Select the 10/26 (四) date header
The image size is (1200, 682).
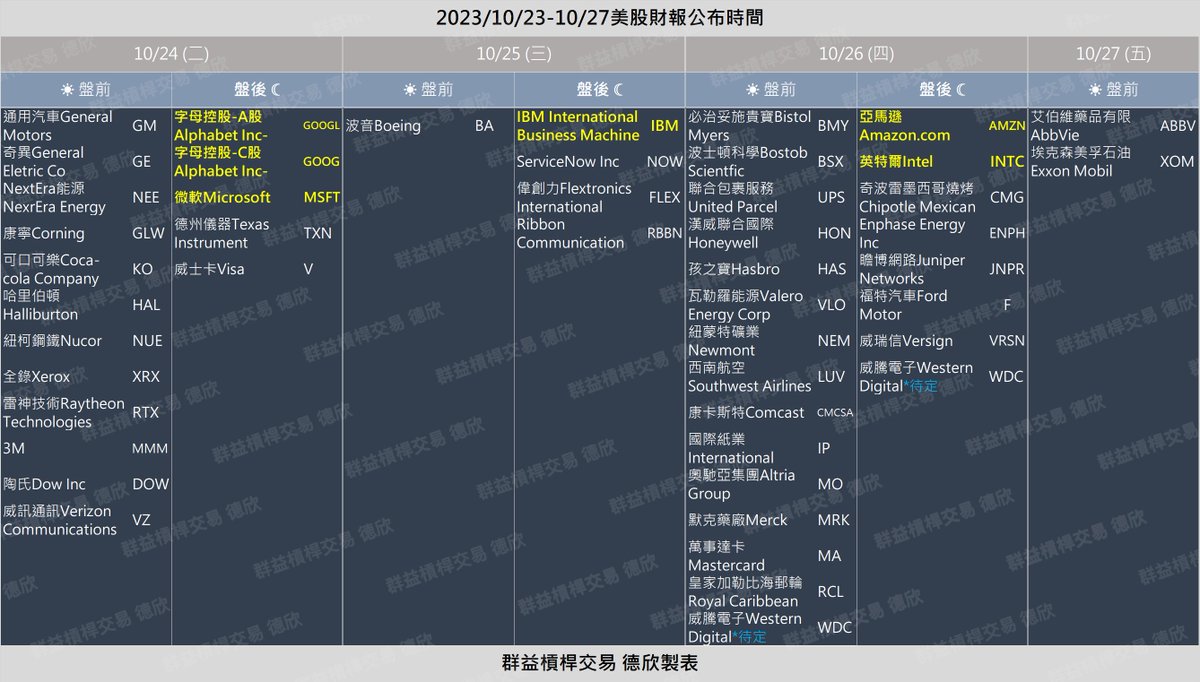coord(857,54)
